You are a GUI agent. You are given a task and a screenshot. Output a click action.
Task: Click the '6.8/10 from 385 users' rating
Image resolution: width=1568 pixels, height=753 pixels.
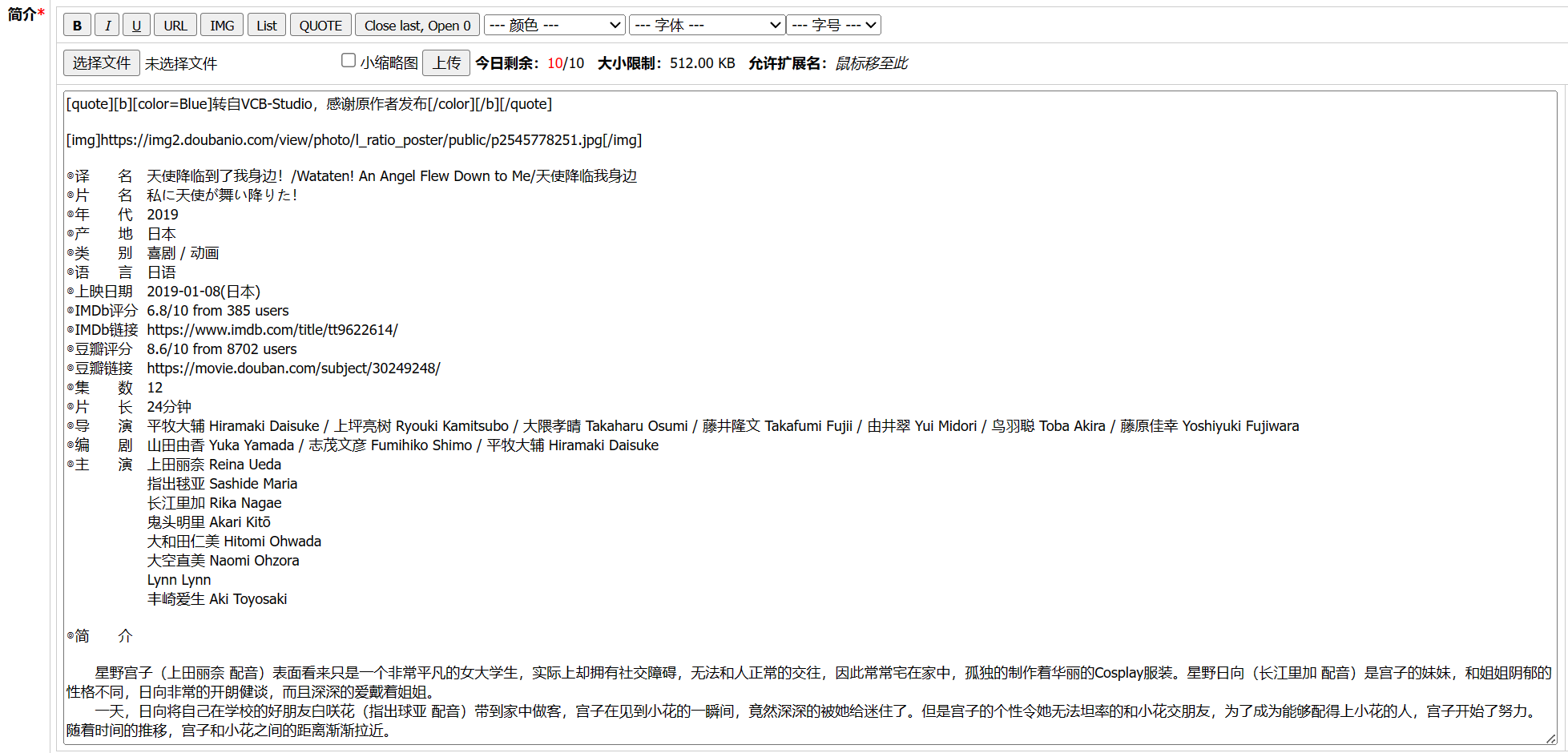pyautogui.click(x=218, y=311)
